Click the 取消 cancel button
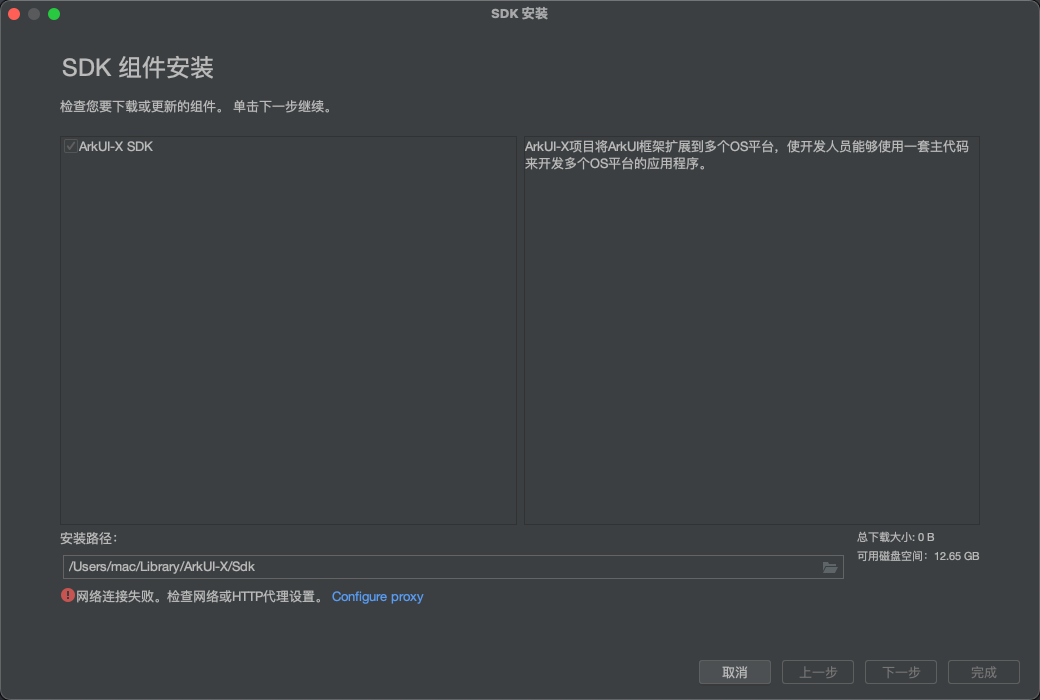The height and width of the screenshot is (700, 1040). pyautogui.click(x=735, y=672)
